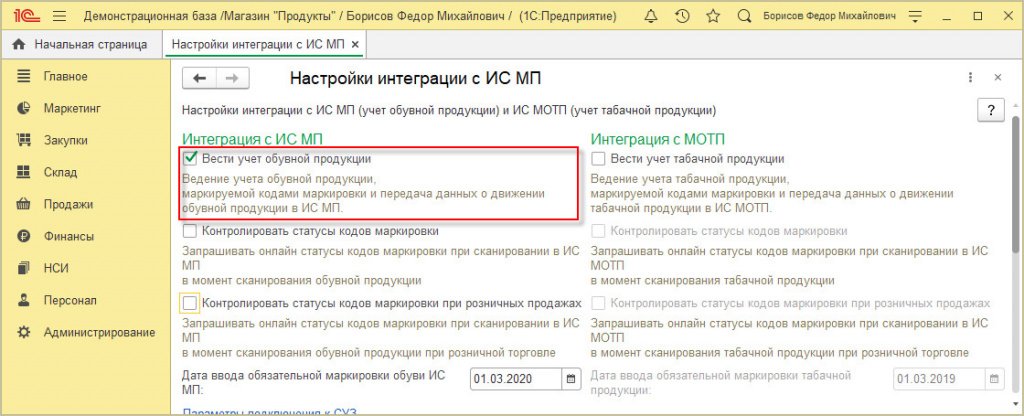Open 'Склад' section in sidebar

click(x=60, y=172)
